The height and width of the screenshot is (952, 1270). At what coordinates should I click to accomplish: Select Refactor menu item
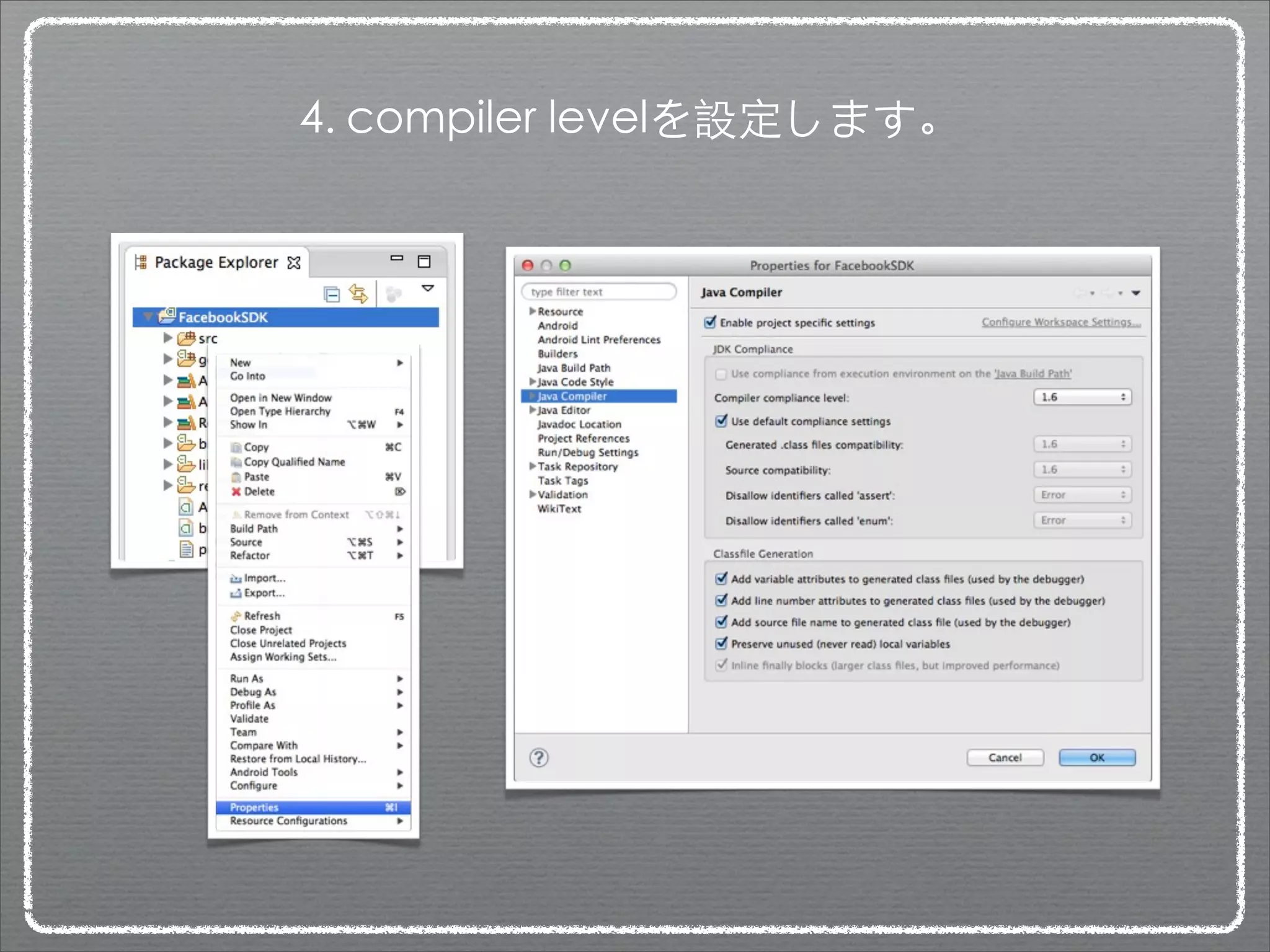(x=313, y=555)
